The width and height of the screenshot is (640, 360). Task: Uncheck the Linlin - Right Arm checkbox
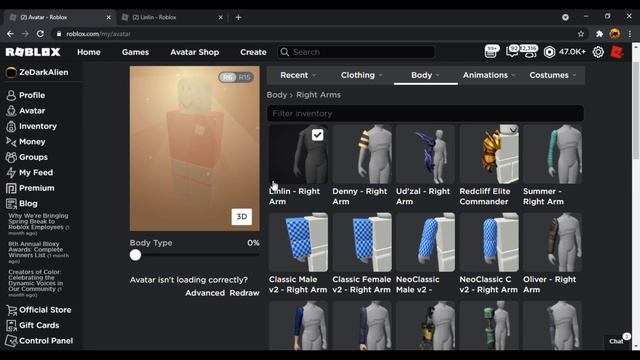click(x=317, y=135)
